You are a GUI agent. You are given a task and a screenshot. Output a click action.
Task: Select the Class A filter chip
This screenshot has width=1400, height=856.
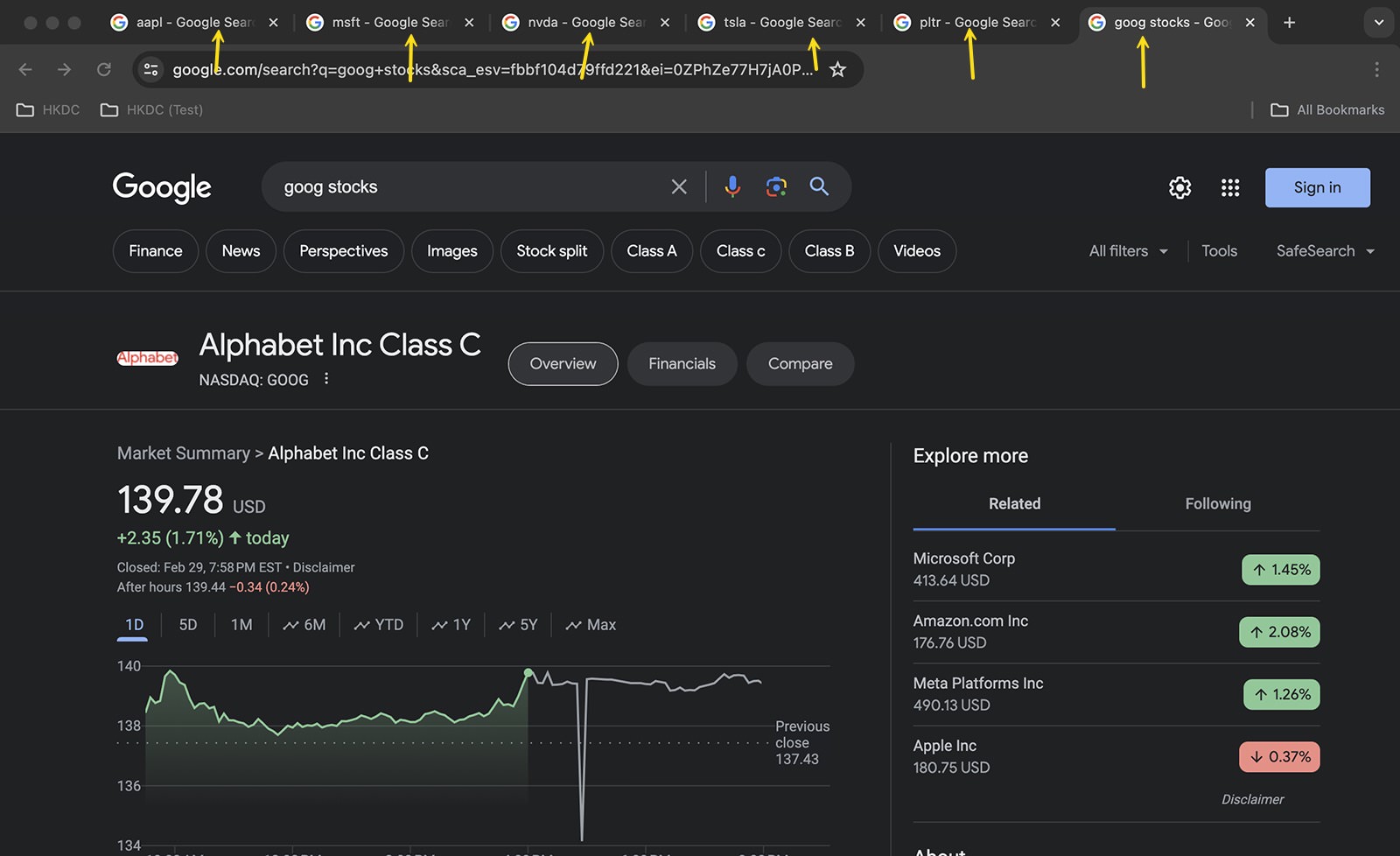point(652,251)
